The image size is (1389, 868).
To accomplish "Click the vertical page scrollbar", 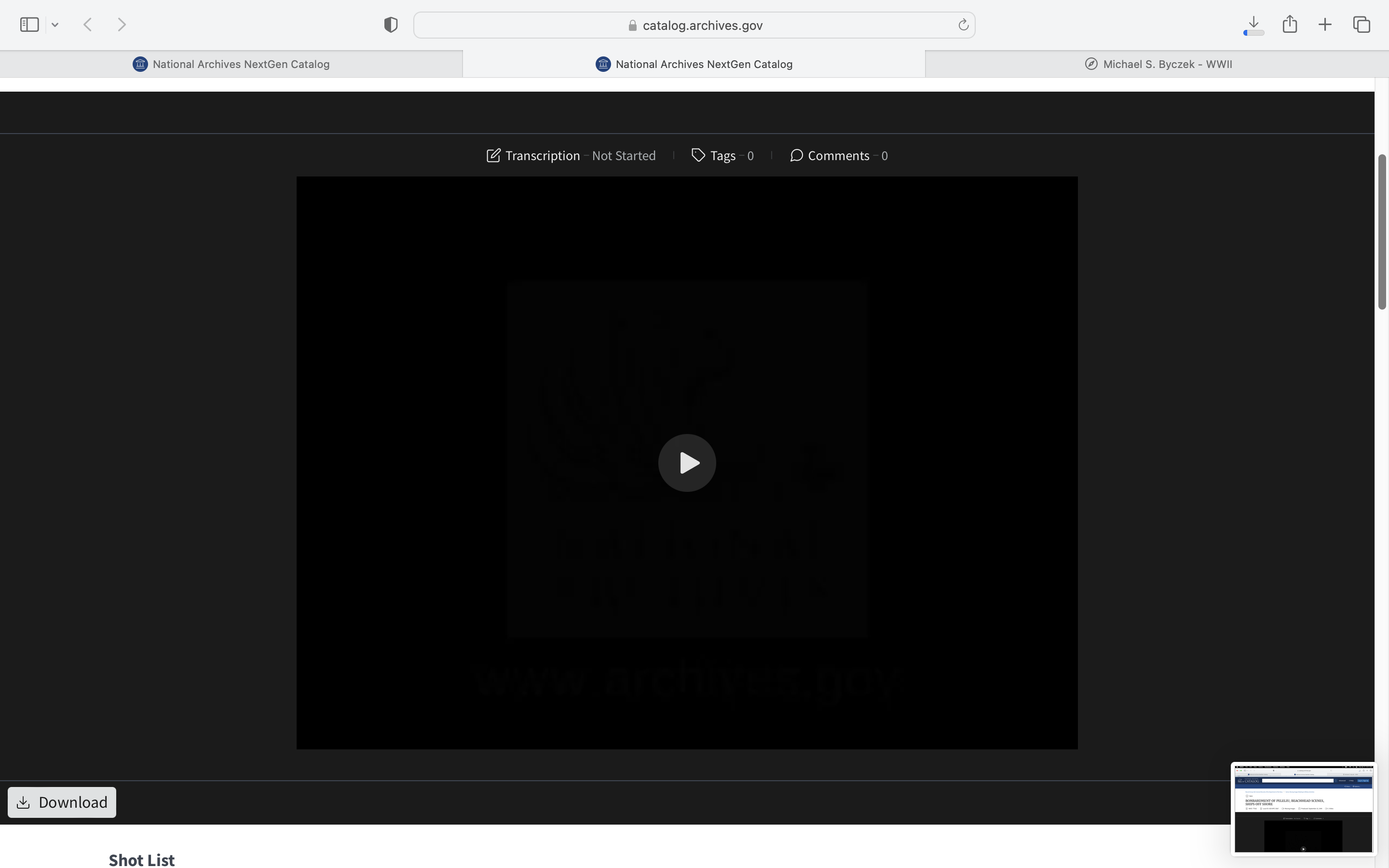I will 1382,232.
